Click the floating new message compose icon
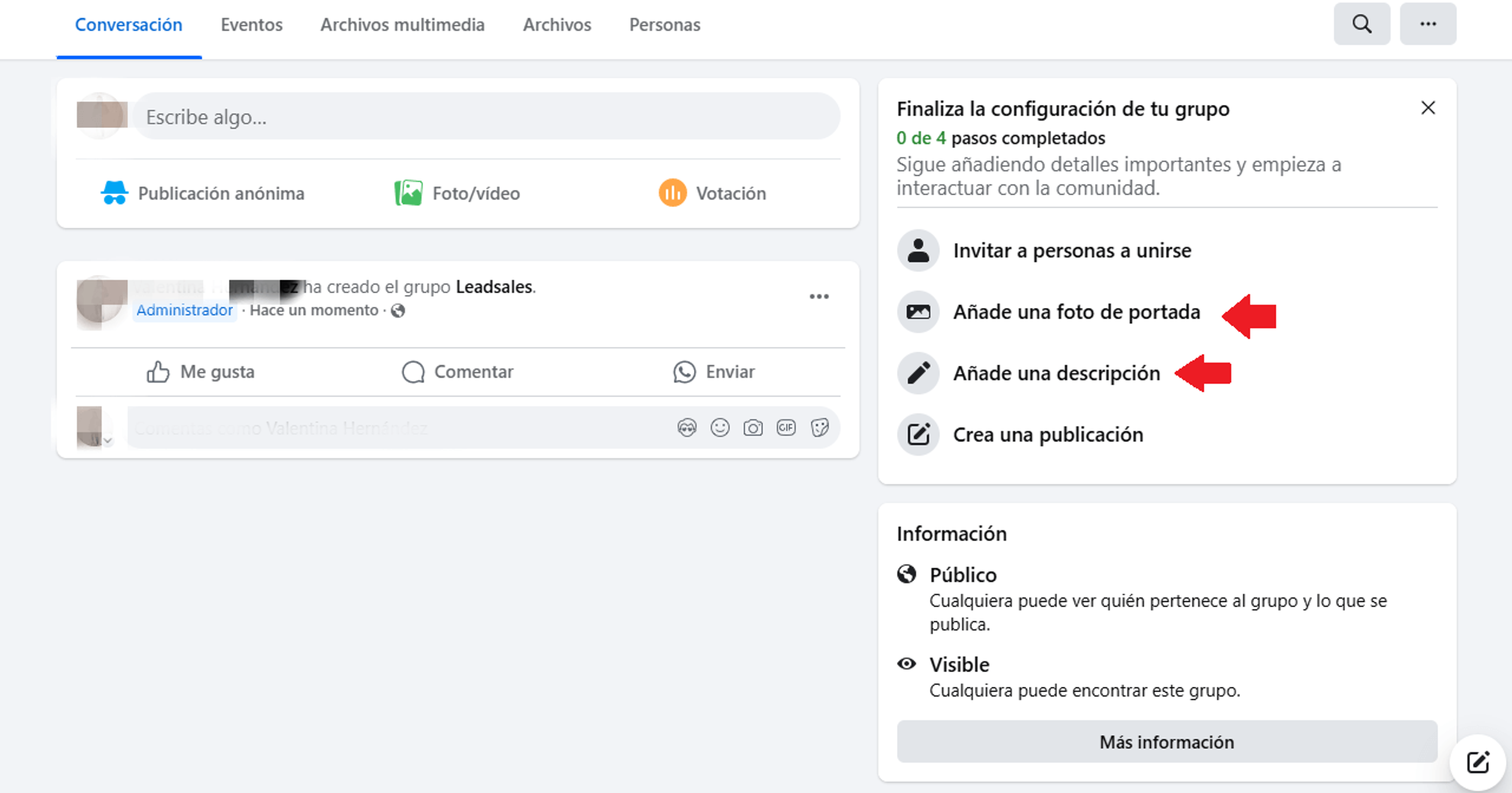Image resolution: width=1512 pixels, height=793 pixels. [x=1477, y=762]
